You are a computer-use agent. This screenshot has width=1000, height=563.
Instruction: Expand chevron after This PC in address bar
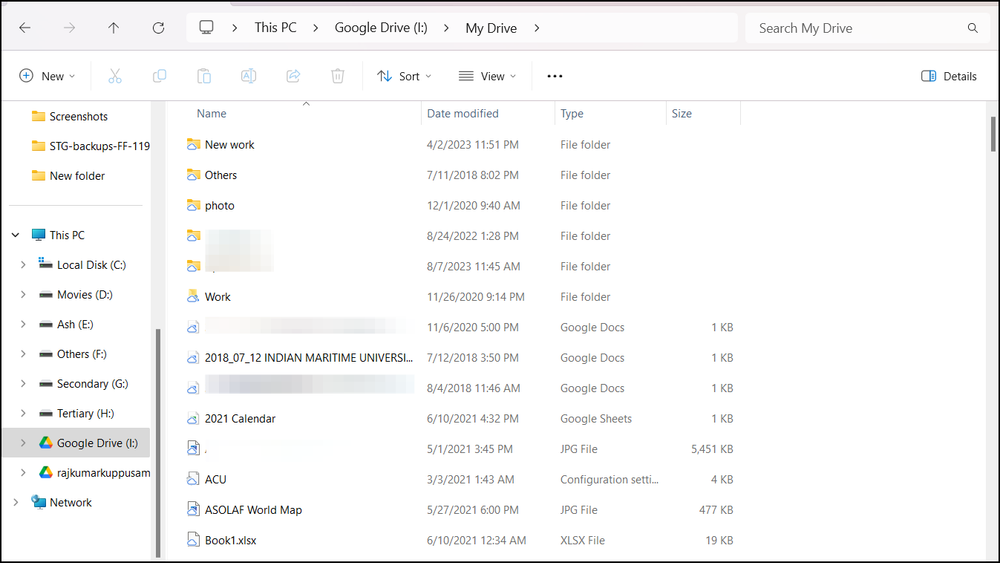(x=316, y=28)
